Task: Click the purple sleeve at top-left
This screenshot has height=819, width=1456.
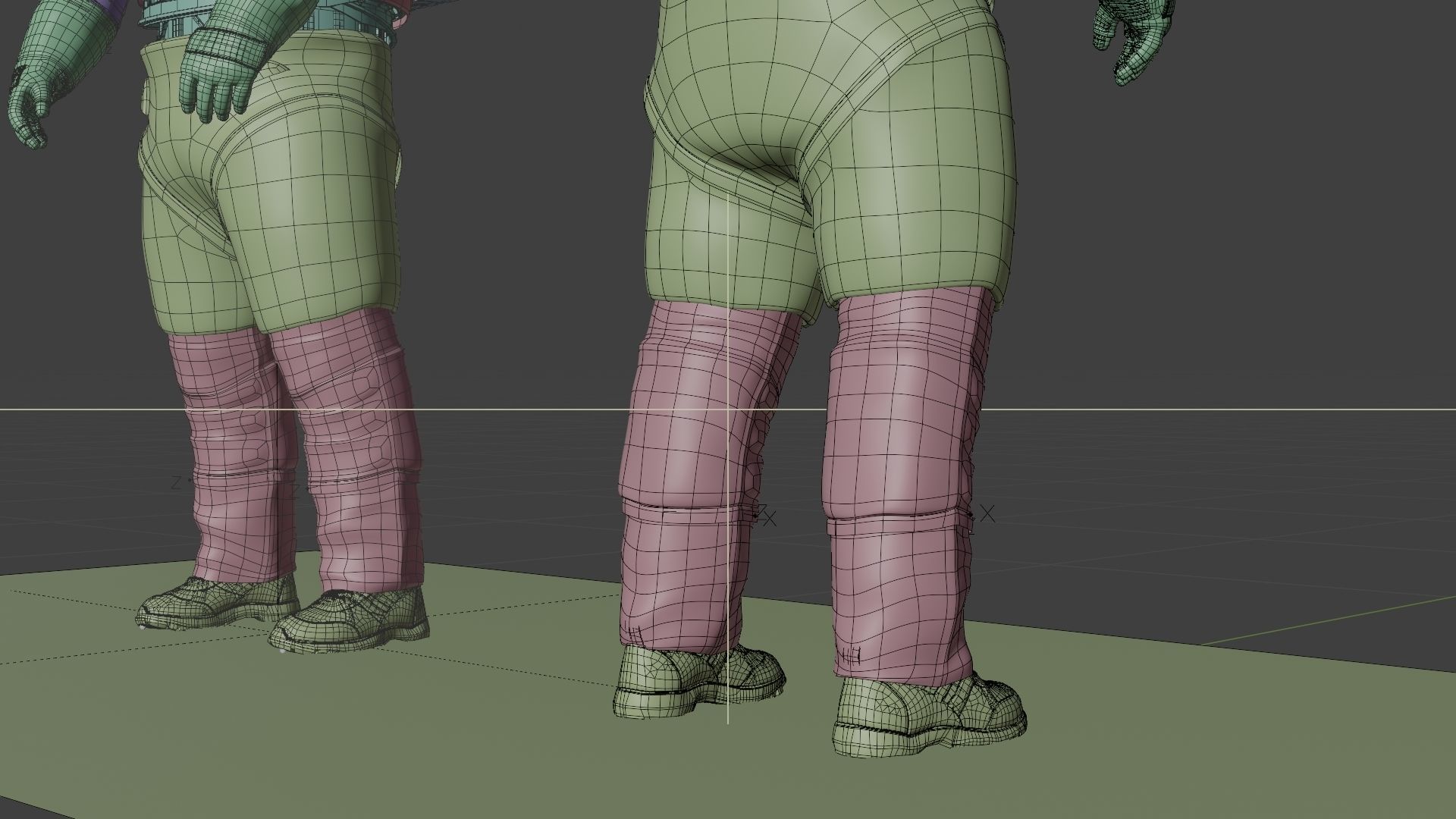Action: point(114,8)
